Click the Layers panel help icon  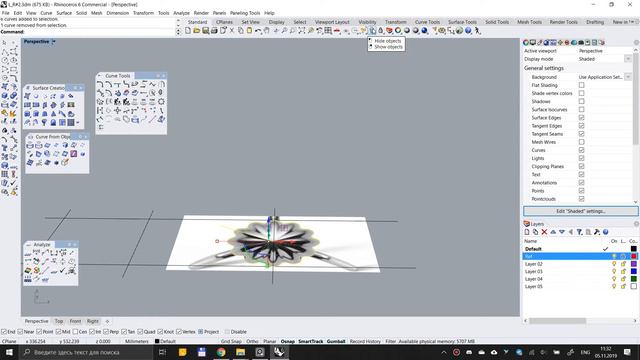click(x=606, y=232)
